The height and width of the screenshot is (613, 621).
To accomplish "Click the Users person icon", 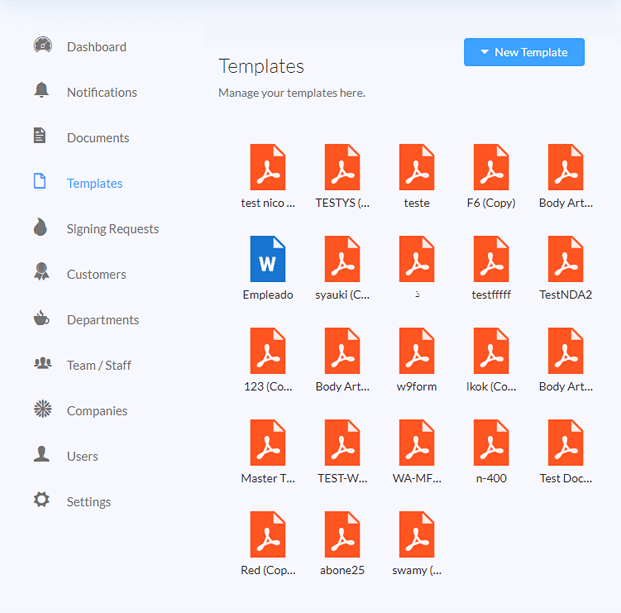I will coord(42,454).
